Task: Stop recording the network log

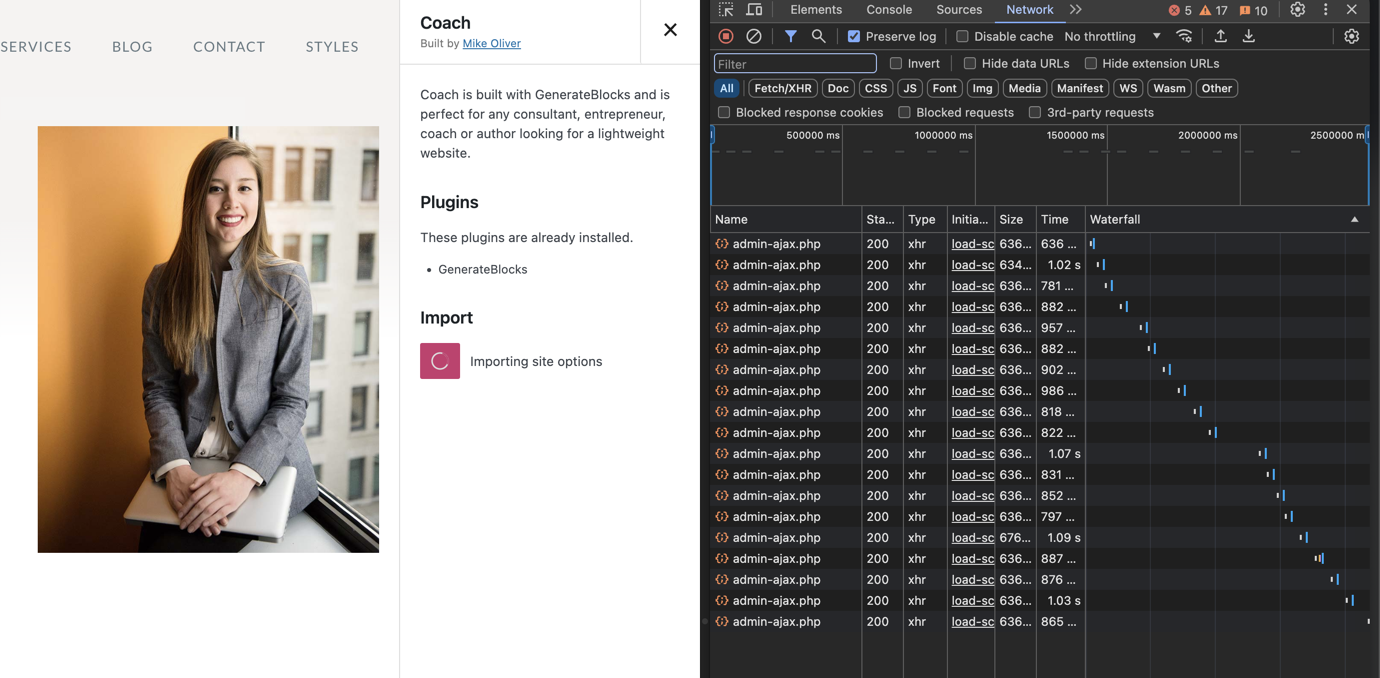Action: click(726, 36)
